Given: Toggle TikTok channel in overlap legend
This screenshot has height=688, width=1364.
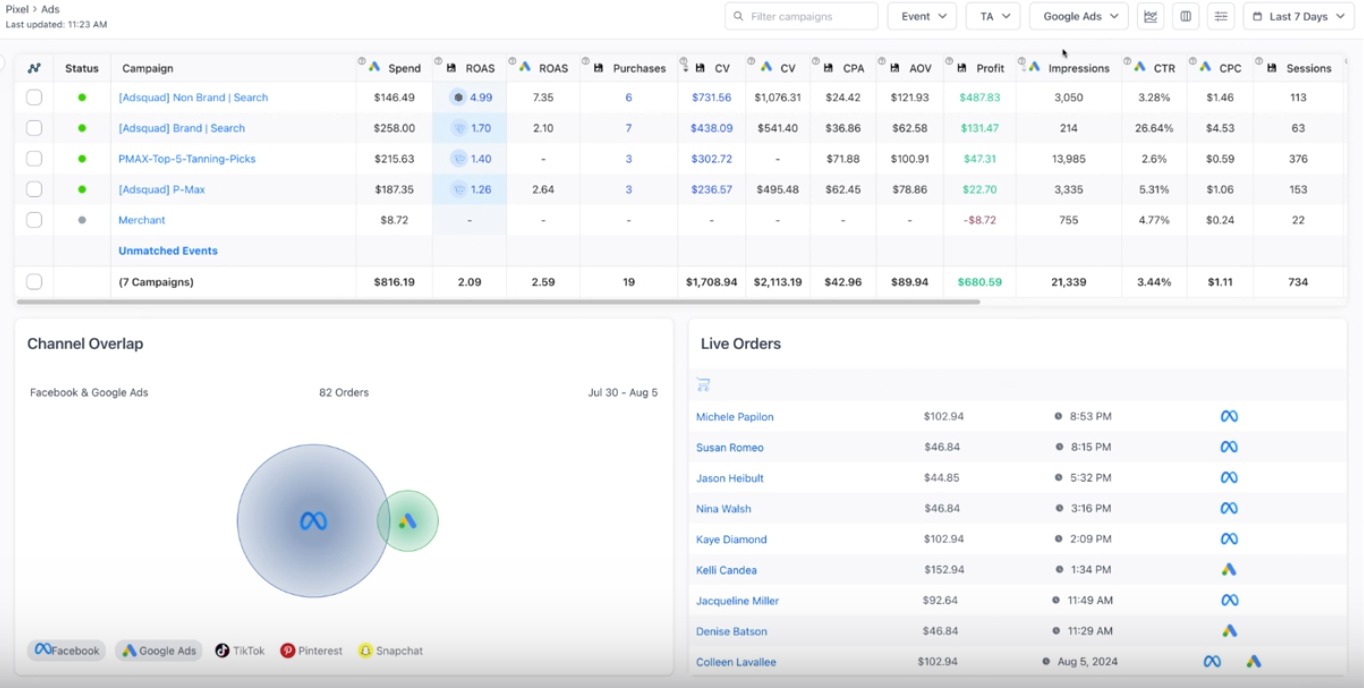Looking at the screenshot, I should [x=240, y=650].
